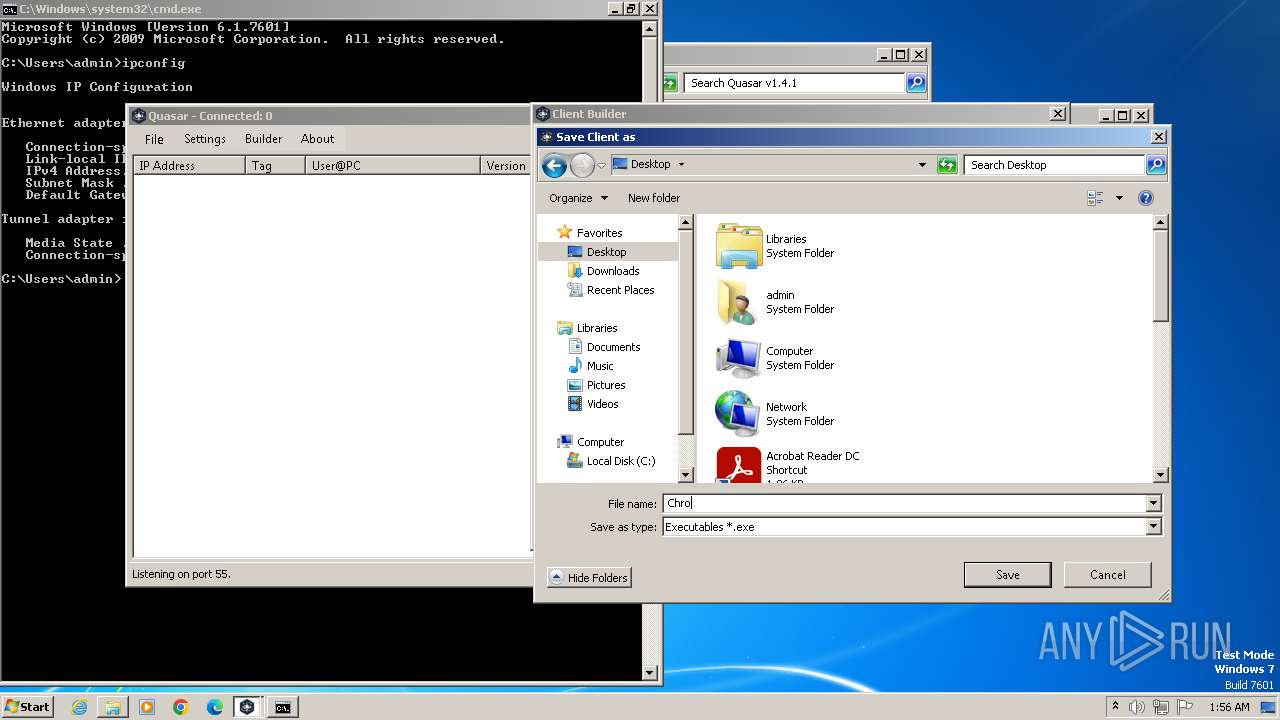1280x720 pixels.
Task: Open Internet Explorer from the taskbar
Action: click(80, 707)
